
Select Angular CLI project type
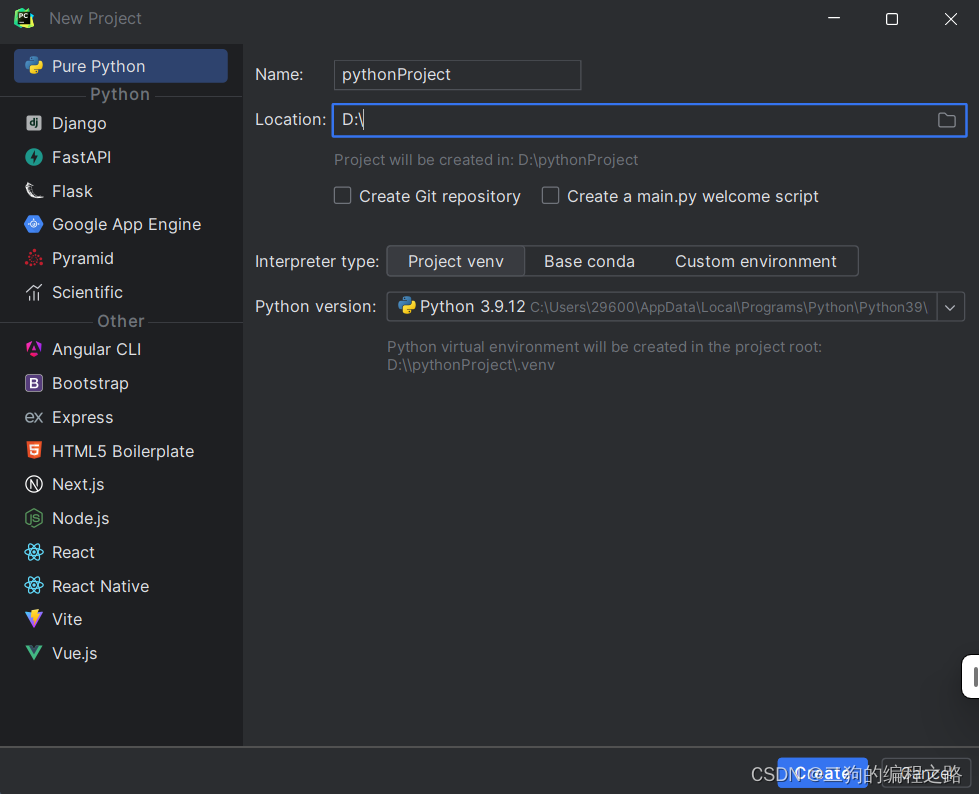point(121,349)
